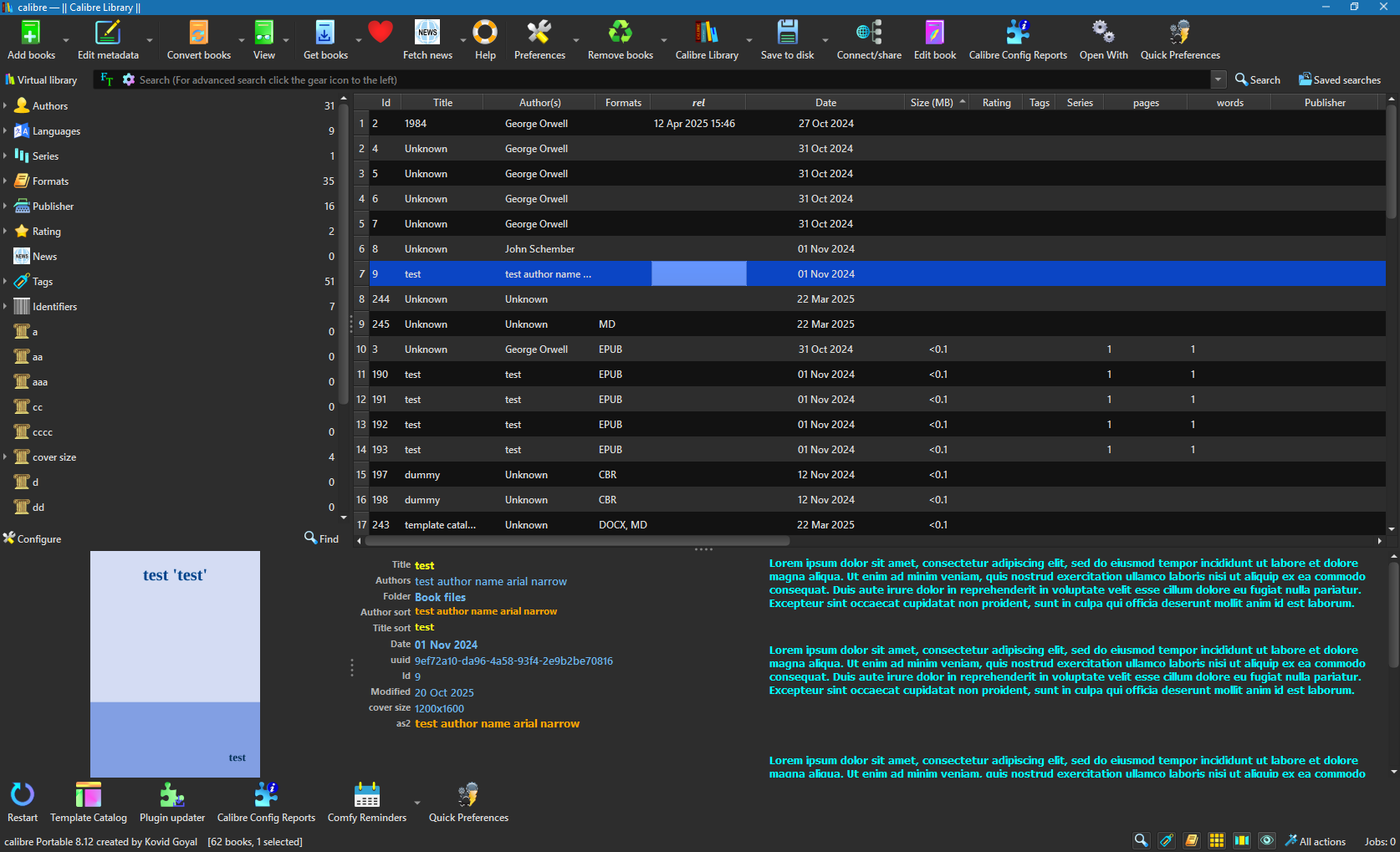Open the Connect/share tool
Screen dimensions: 1400x852
869,33
